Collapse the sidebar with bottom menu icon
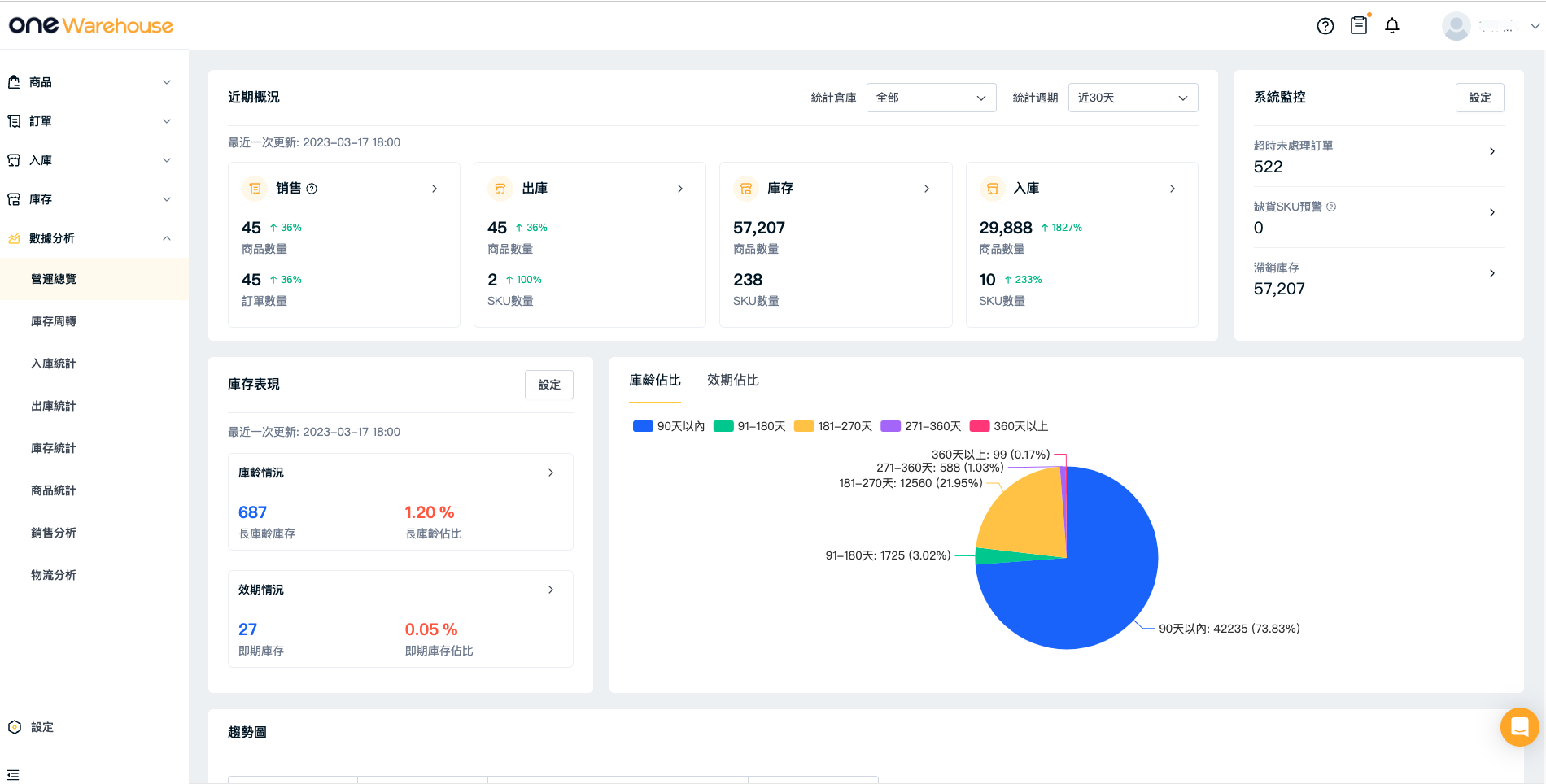The height and width of the screenshot is (784, 1546). (13, 775)
